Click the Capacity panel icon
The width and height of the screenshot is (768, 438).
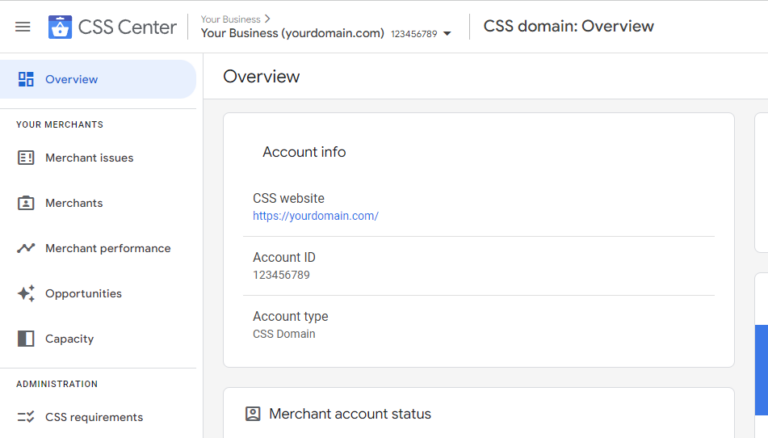coord(26,339)
